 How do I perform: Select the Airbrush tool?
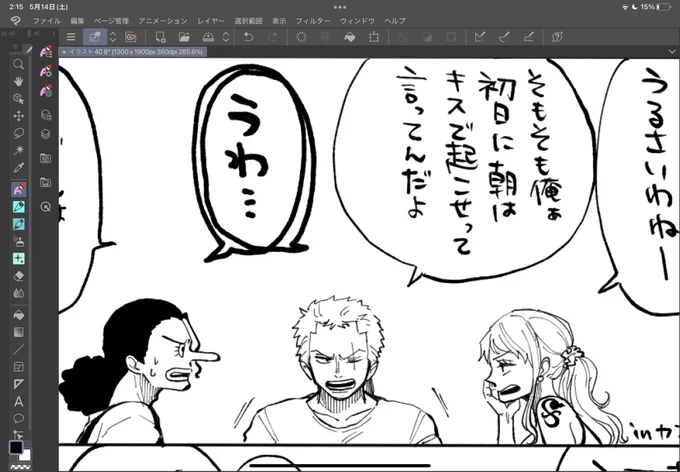pos(19,242)
